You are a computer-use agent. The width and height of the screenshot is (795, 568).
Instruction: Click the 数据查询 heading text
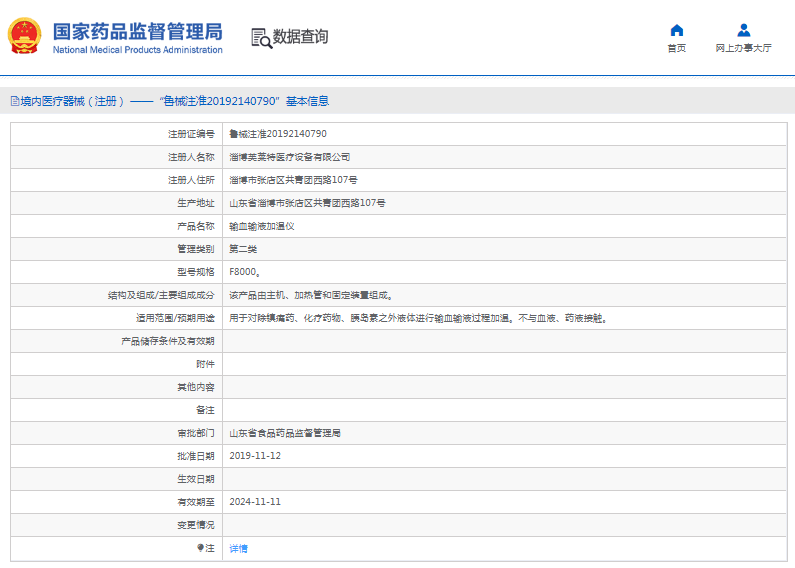tap(301, 37)
